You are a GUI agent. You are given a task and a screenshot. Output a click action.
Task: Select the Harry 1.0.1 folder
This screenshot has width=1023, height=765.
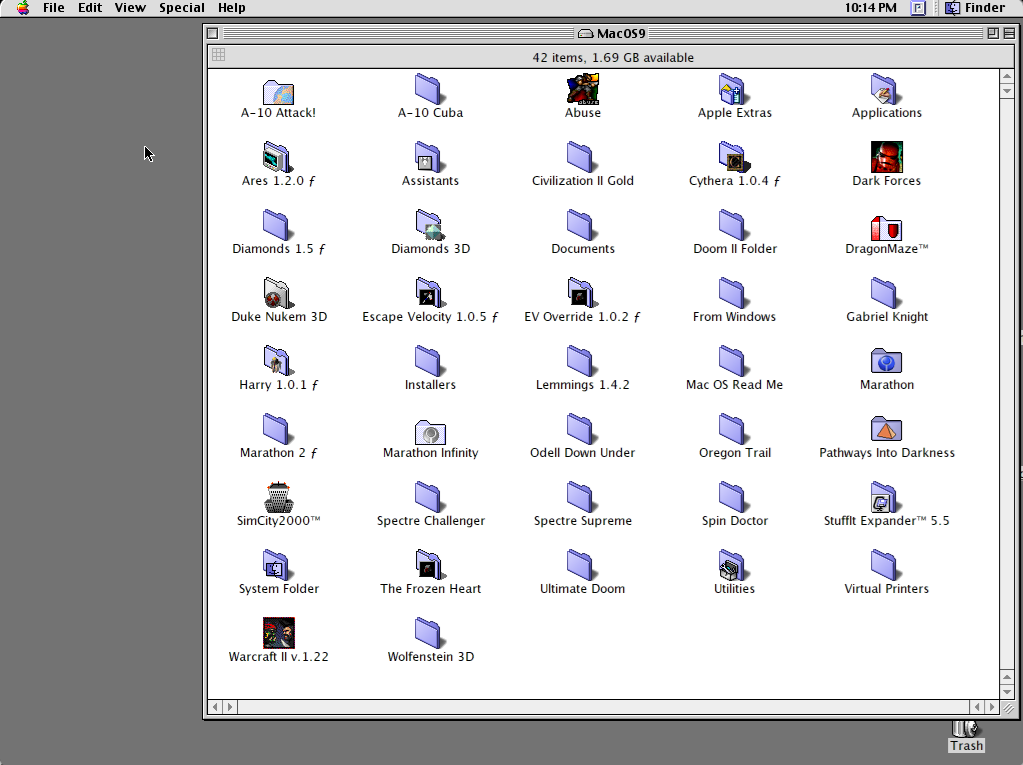click(x=277, y=361)
